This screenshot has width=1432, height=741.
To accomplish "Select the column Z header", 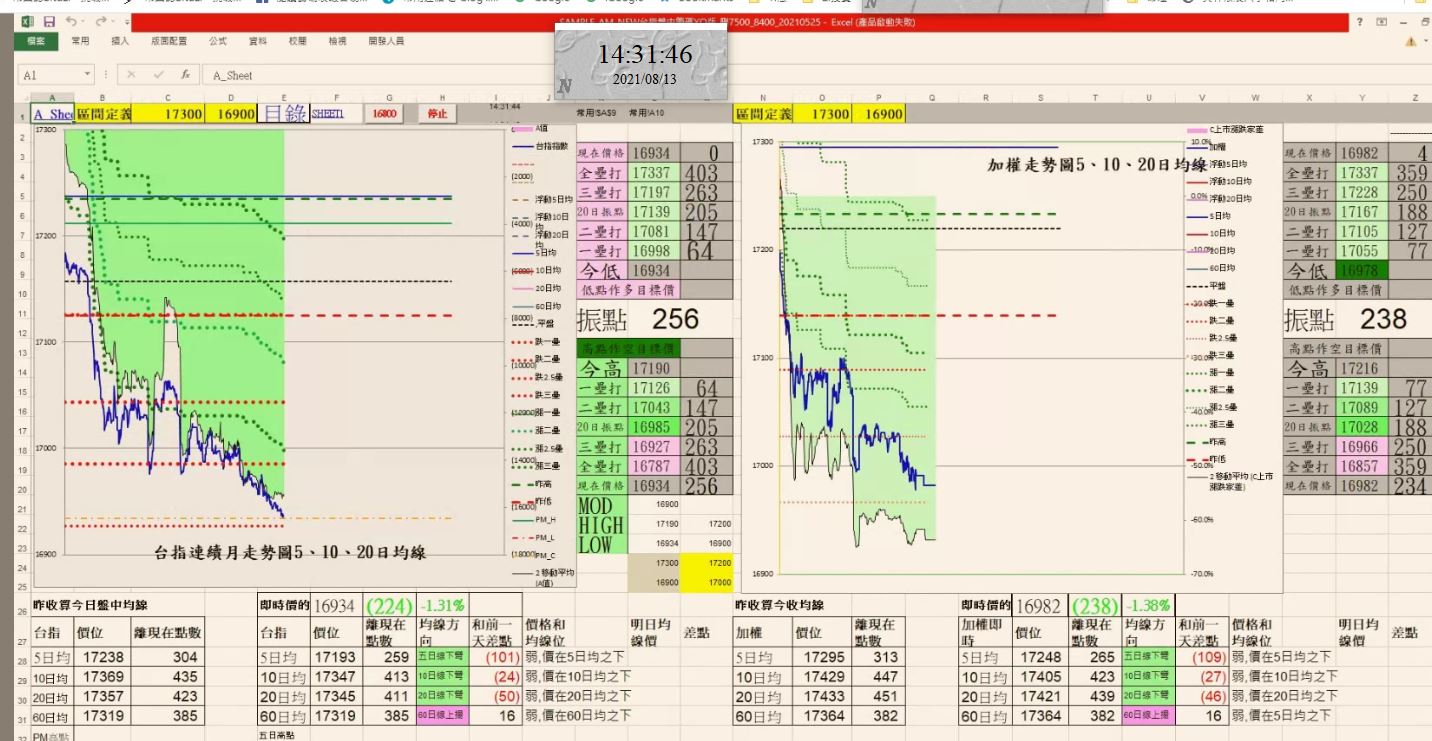I will coord(1415,97).
